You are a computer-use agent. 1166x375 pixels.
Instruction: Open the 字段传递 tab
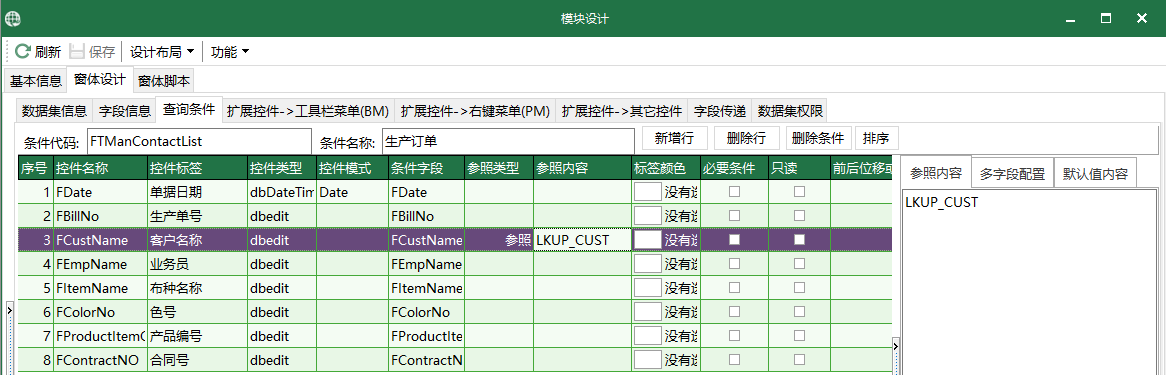tap(719, 112)
